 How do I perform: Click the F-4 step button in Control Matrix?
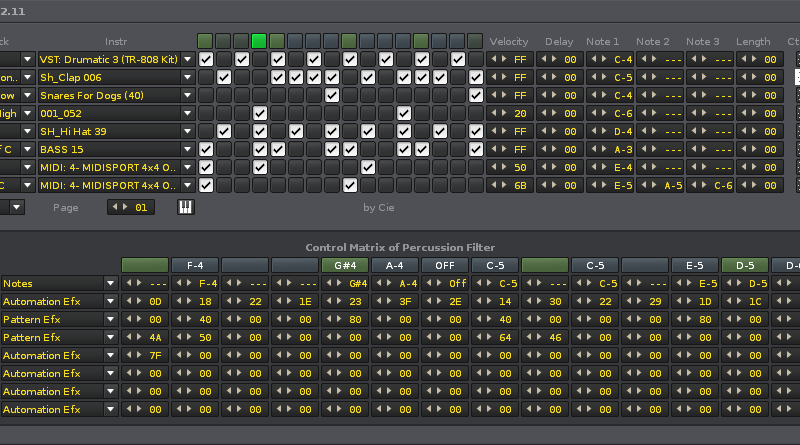tap(195, 266)
